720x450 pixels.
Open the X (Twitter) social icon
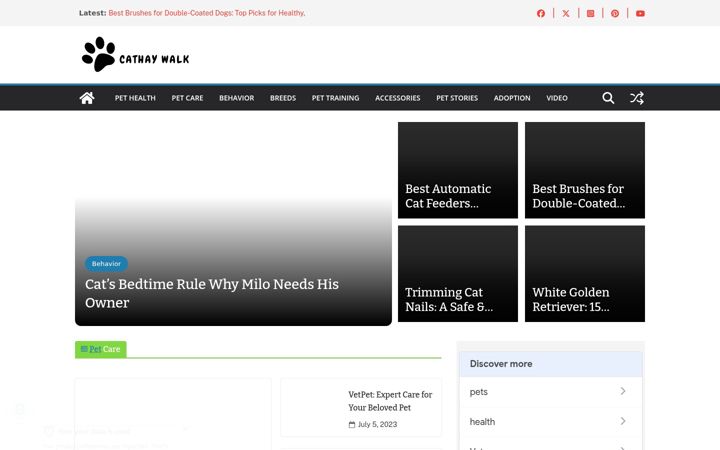tap(566, 13)
